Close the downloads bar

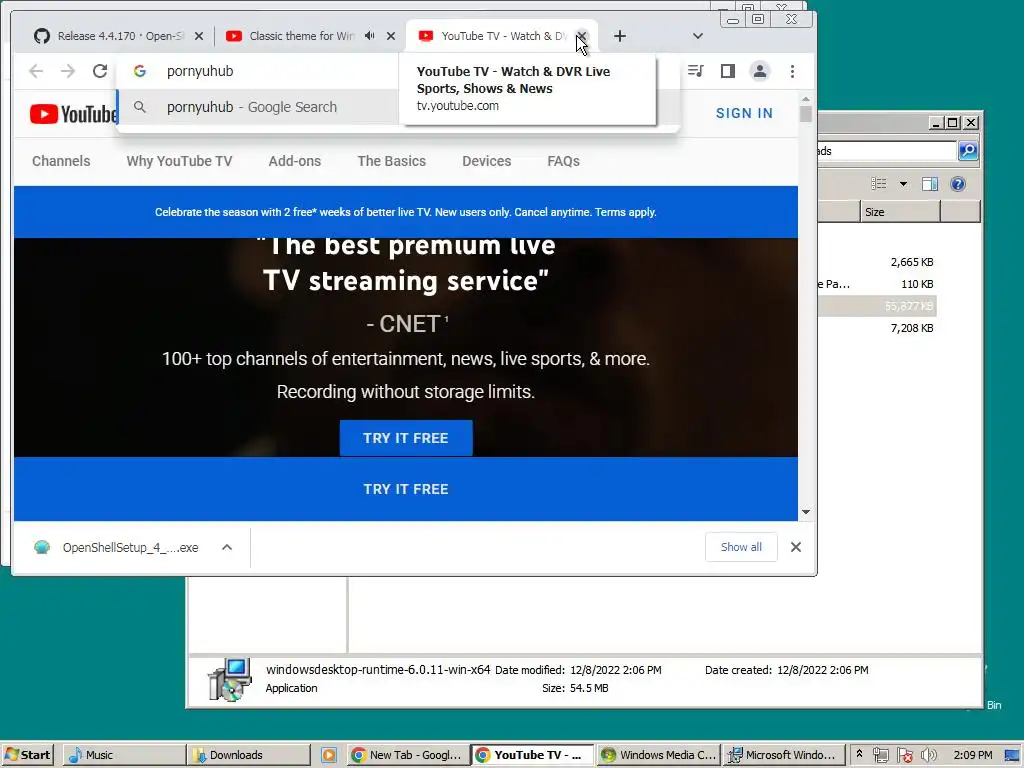(x=795, y=547)
